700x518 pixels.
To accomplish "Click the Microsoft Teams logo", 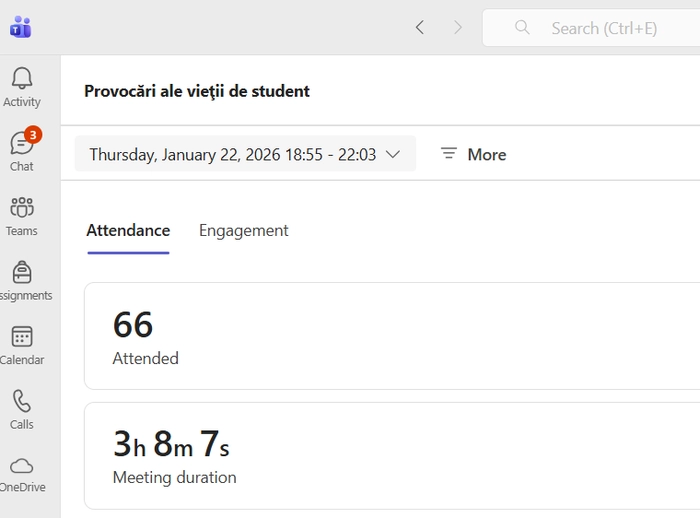I will coord(21,27).
